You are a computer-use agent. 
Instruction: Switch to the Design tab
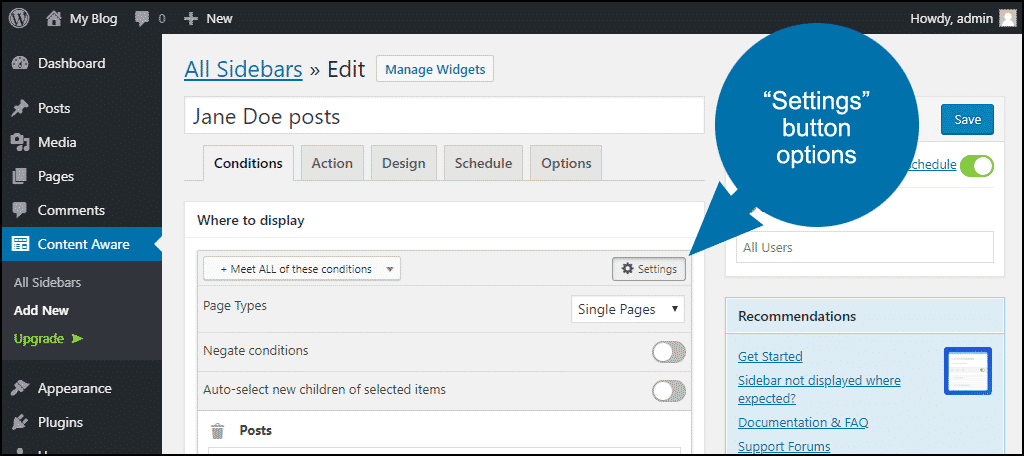[404, 163]
